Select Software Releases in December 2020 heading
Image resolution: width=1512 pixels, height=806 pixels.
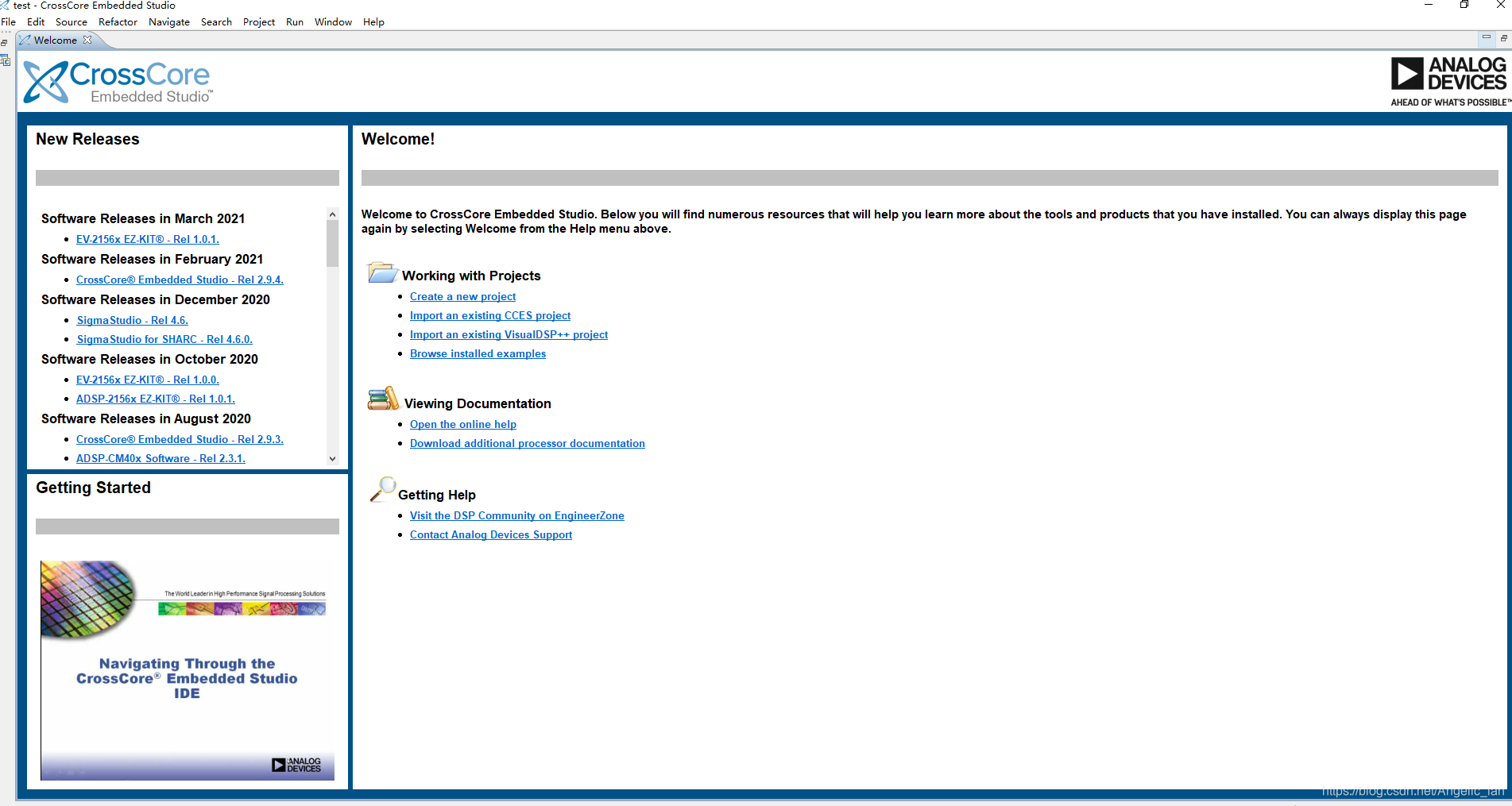156,299
